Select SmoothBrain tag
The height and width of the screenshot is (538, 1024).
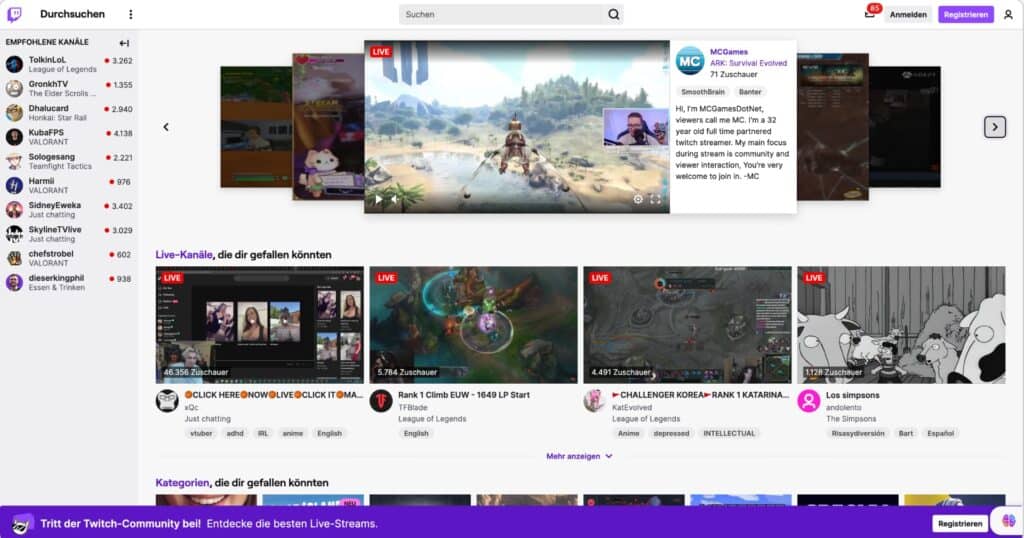703,92
